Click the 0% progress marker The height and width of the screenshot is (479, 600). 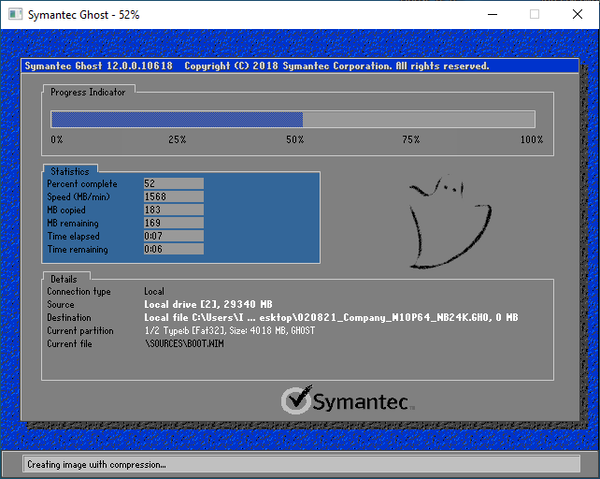57,140
